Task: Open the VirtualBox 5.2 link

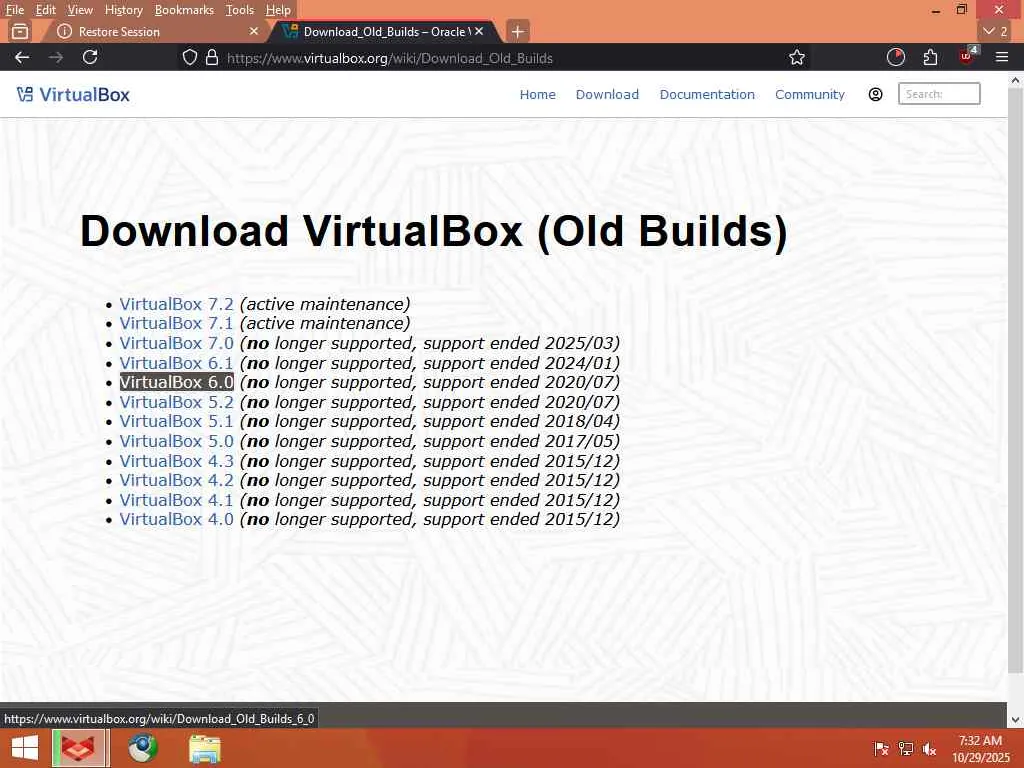Action: (176, 402)
